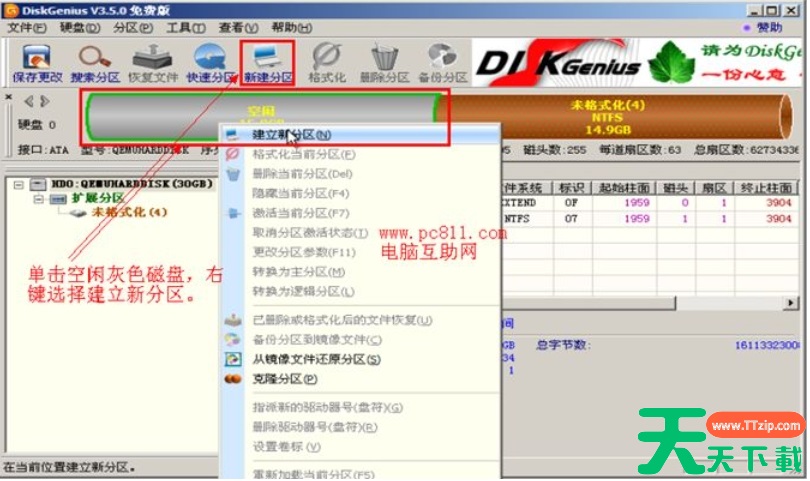
Task: Click 已删除或格式化后的文件恢复(U) menu entry
Action: pos(360,320)
